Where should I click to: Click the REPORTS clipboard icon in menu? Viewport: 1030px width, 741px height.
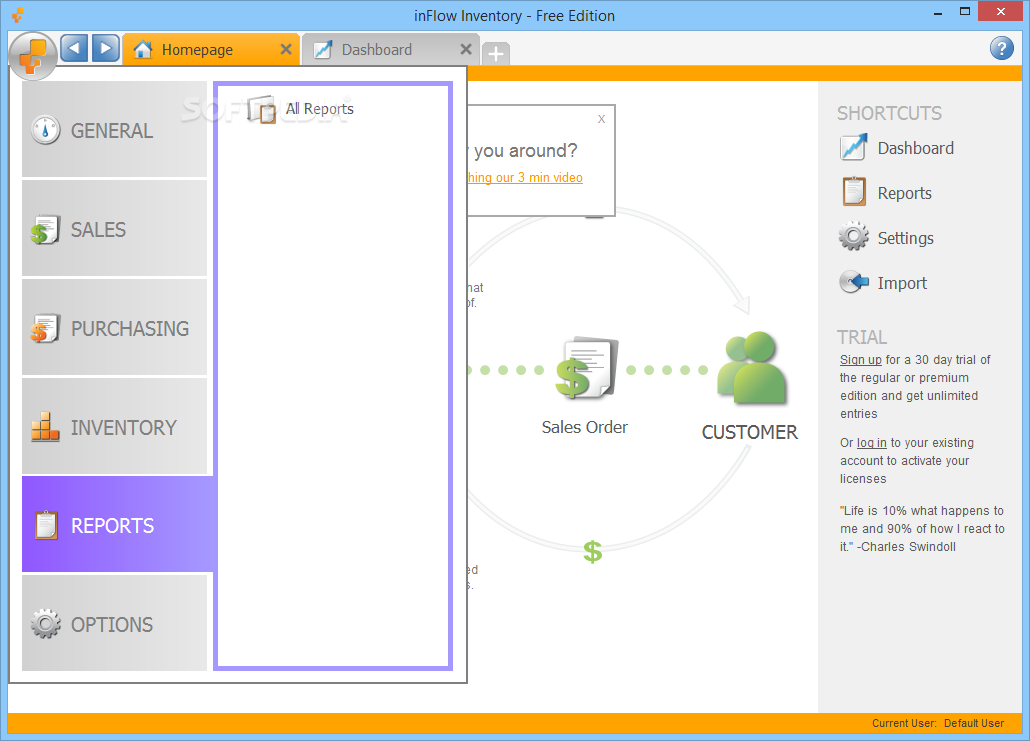(x=46, y=525)
